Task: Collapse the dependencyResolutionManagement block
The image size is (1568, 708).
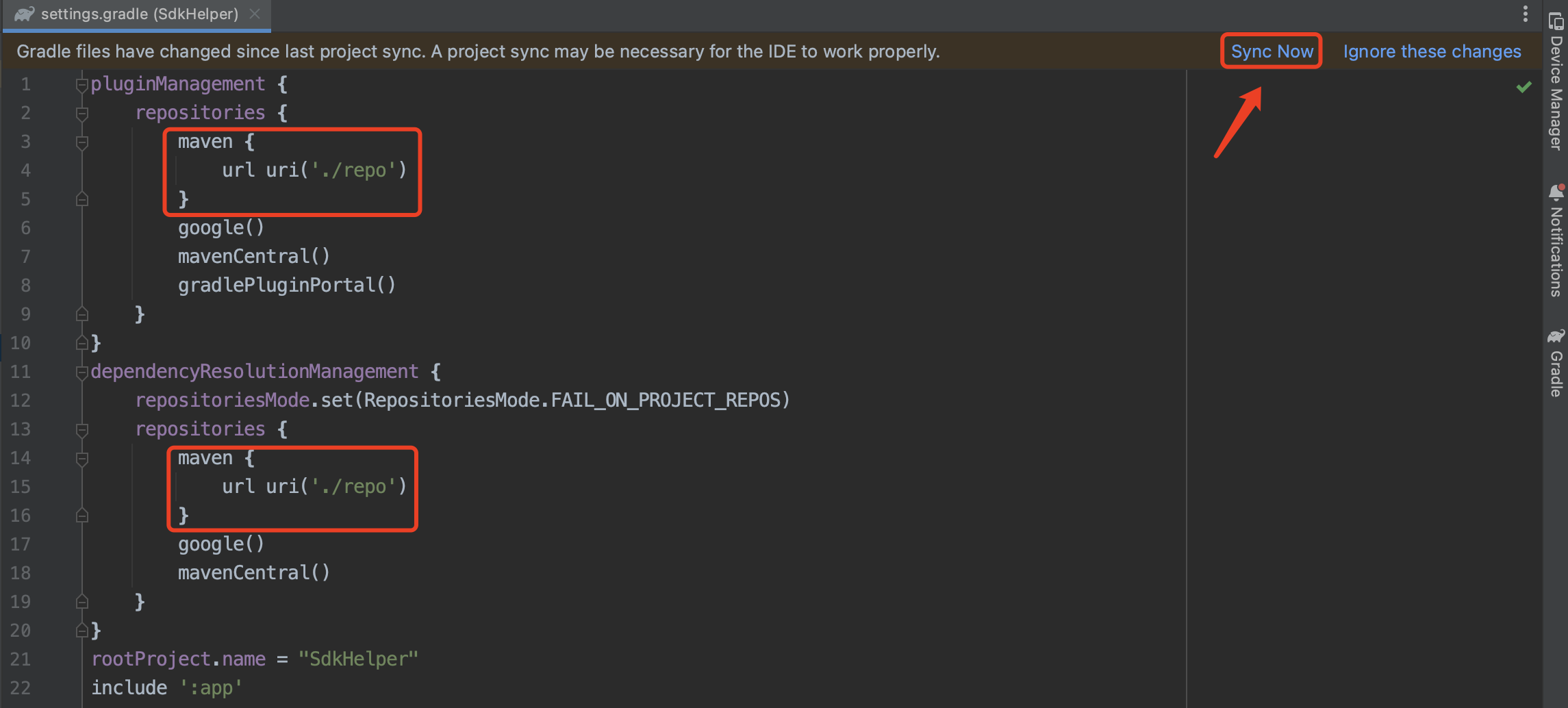Action: click(82, 372)
